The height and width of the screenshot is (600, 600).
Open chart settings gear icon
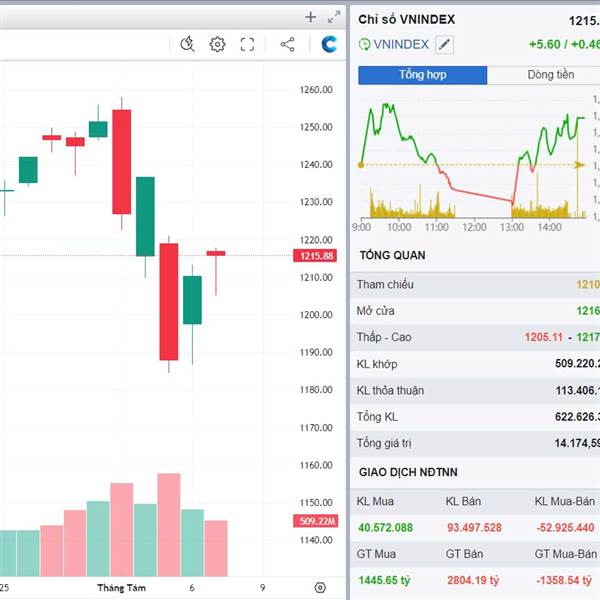tap(217, 44)
